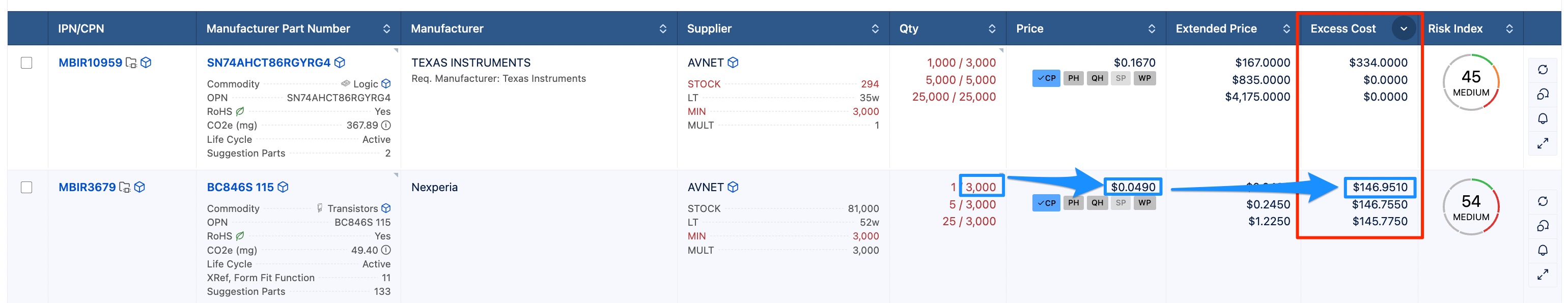Click the CO2e info icon showing 367.89
Viewport: 1568px width, 303px height.
[x=385, y=126]
